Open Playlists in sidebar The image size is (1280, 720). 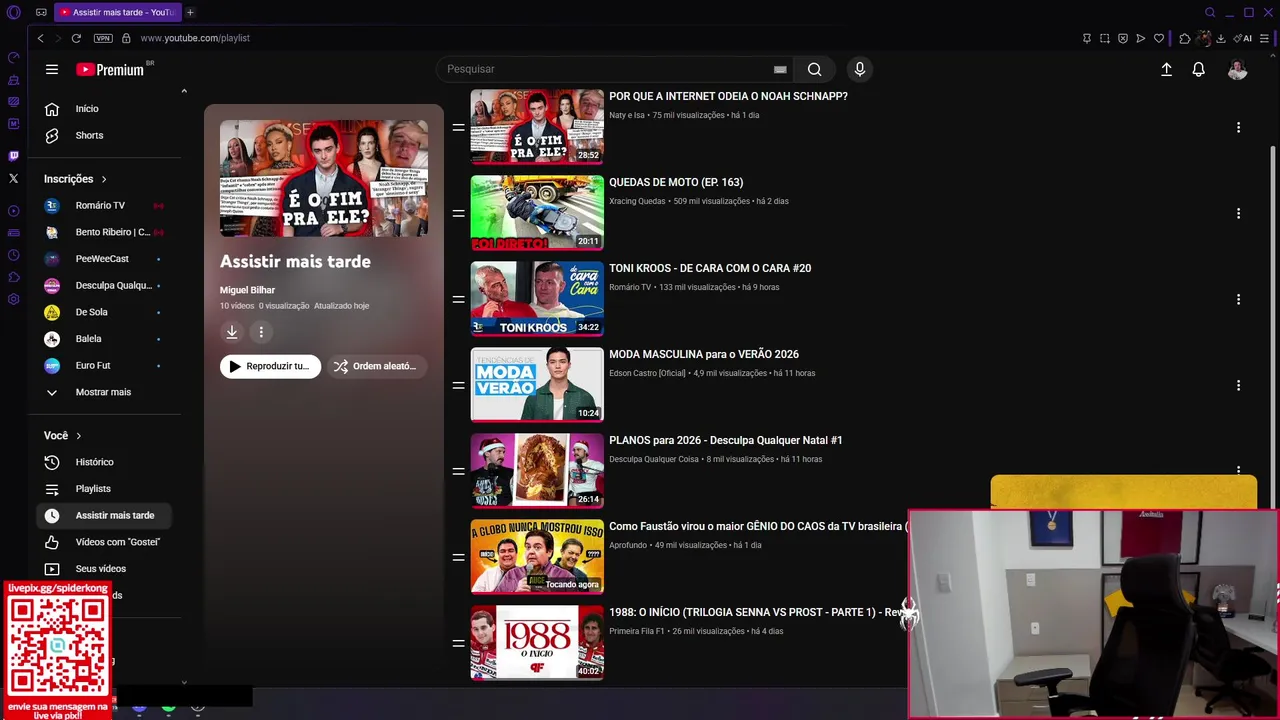(103, 489)
